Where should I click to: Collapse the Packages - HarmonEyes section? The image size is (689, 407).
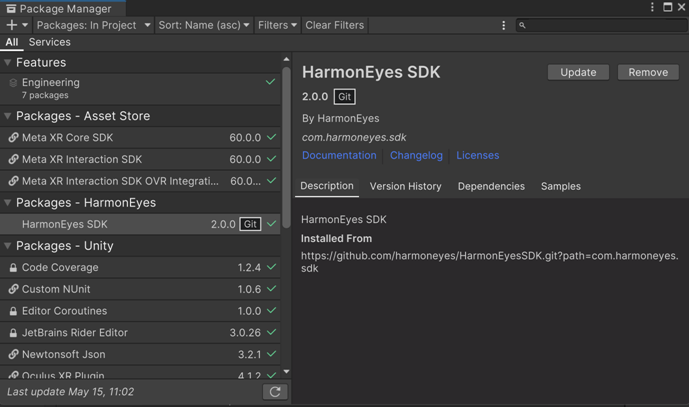point(7,203)
